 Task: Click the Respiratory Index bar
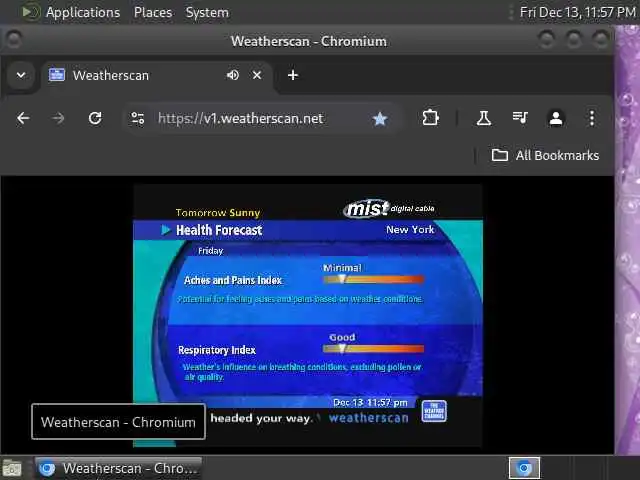(373, 349)
